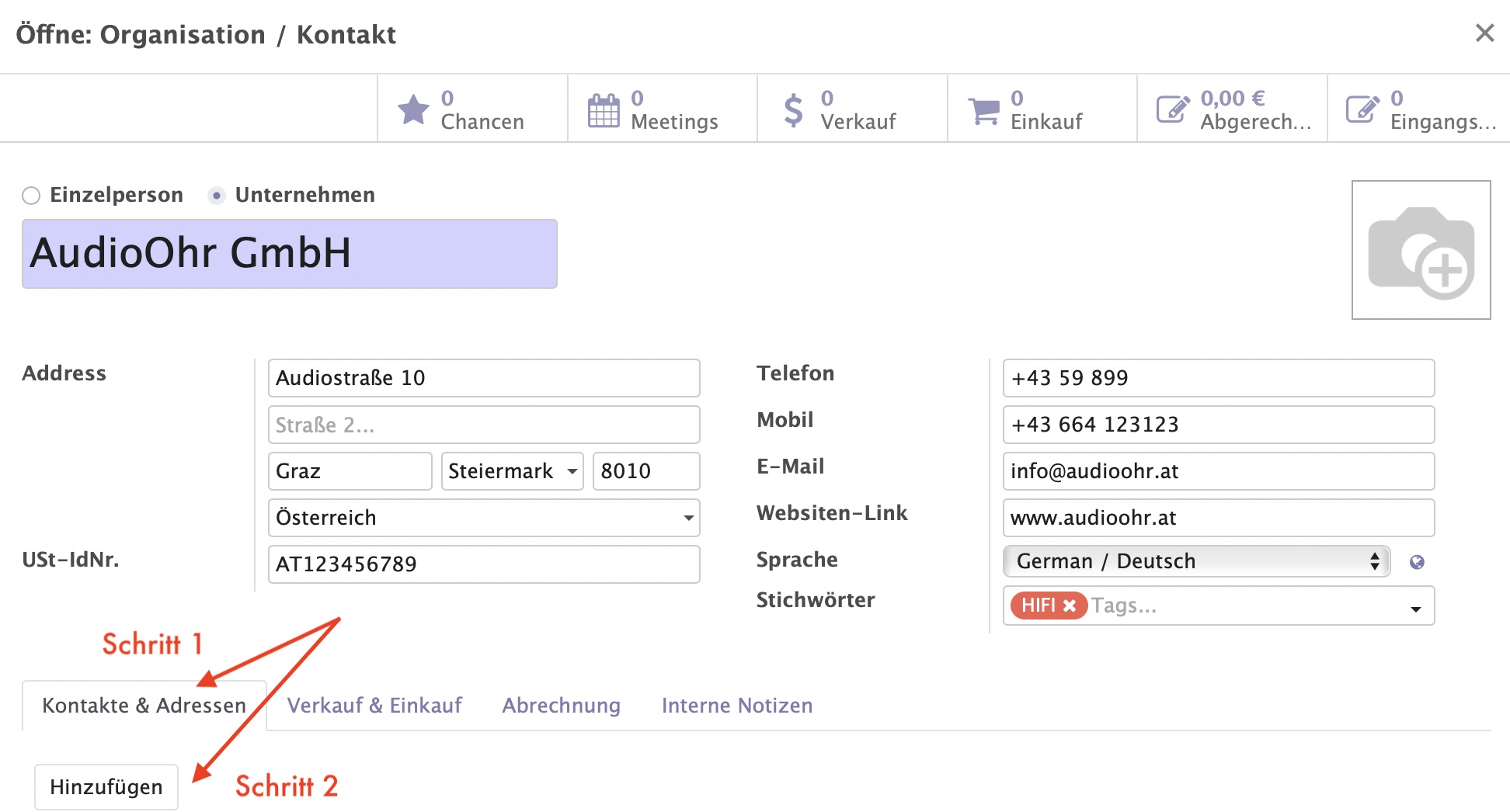Click the Mobil field +43 664 123123
The image size is (1510, 812).
coord(1219,425)
